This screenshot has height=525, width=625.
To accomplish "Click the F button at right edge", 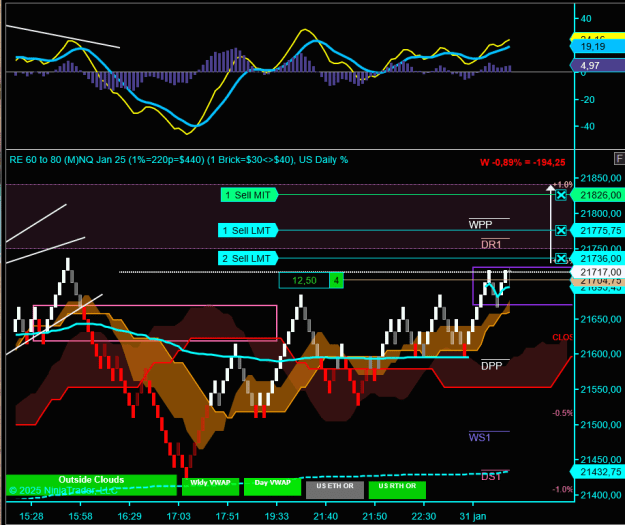I will click(x=619, y=159).
